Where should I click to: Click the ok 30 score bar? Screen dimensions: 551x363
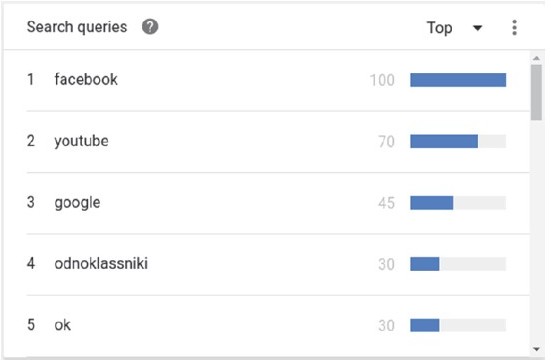pos(458,325)
